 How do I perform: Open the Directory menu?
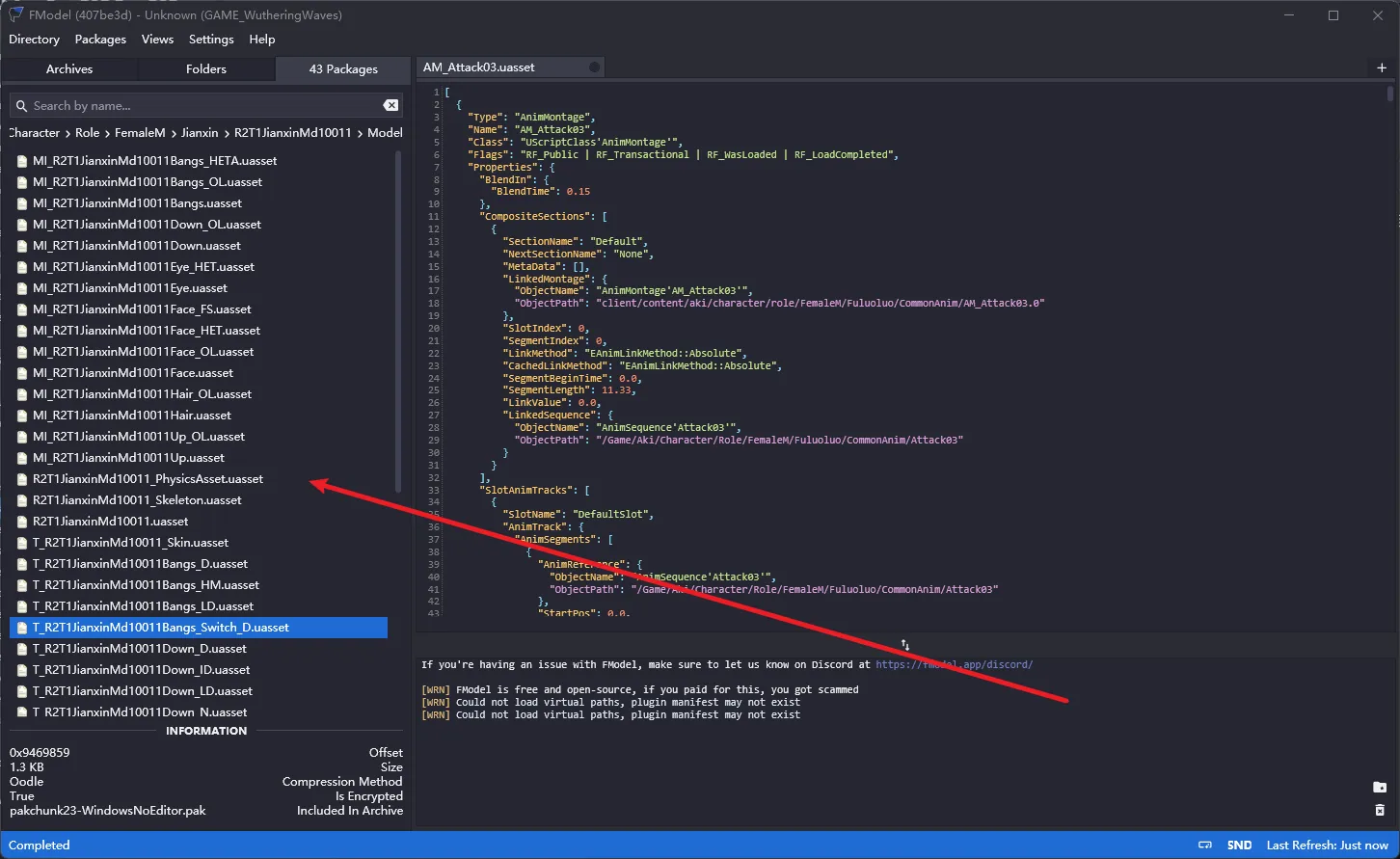(x=34, y=40)
